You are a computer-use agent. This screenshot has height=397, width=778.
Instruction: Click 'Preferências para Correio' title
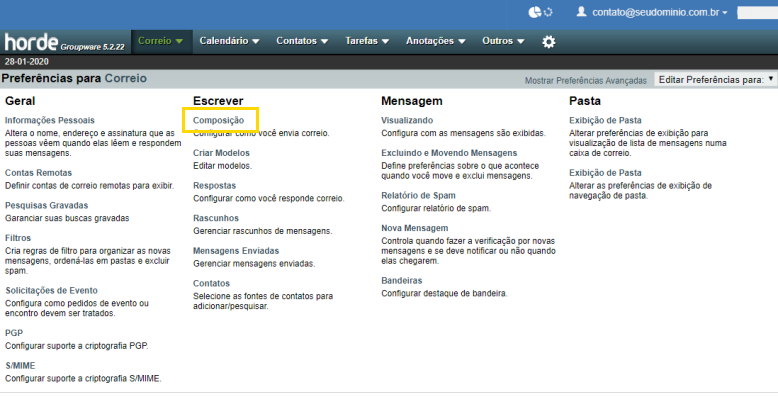coord(74,78)
